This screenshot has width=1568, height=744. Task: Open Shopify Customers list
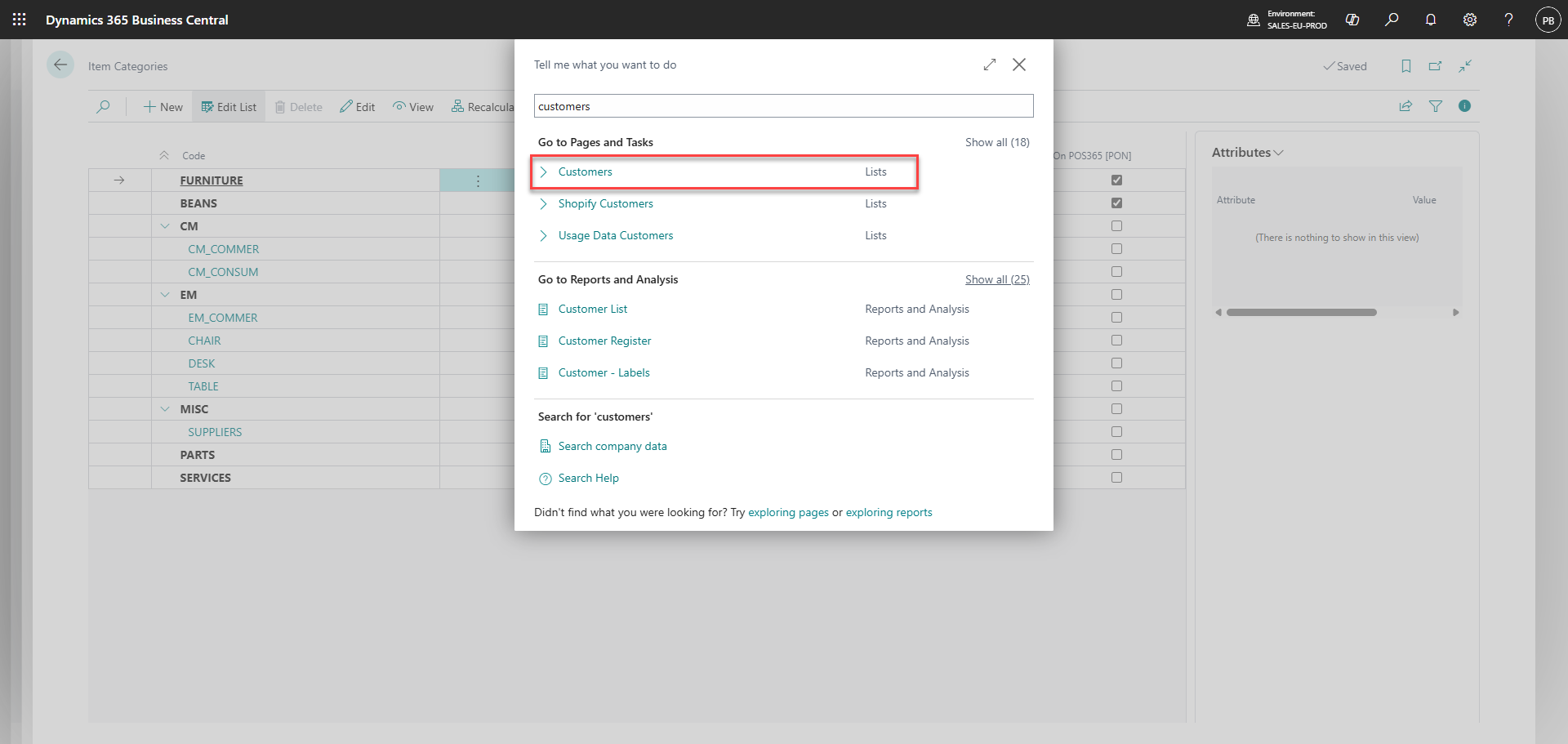coord(605,204)
